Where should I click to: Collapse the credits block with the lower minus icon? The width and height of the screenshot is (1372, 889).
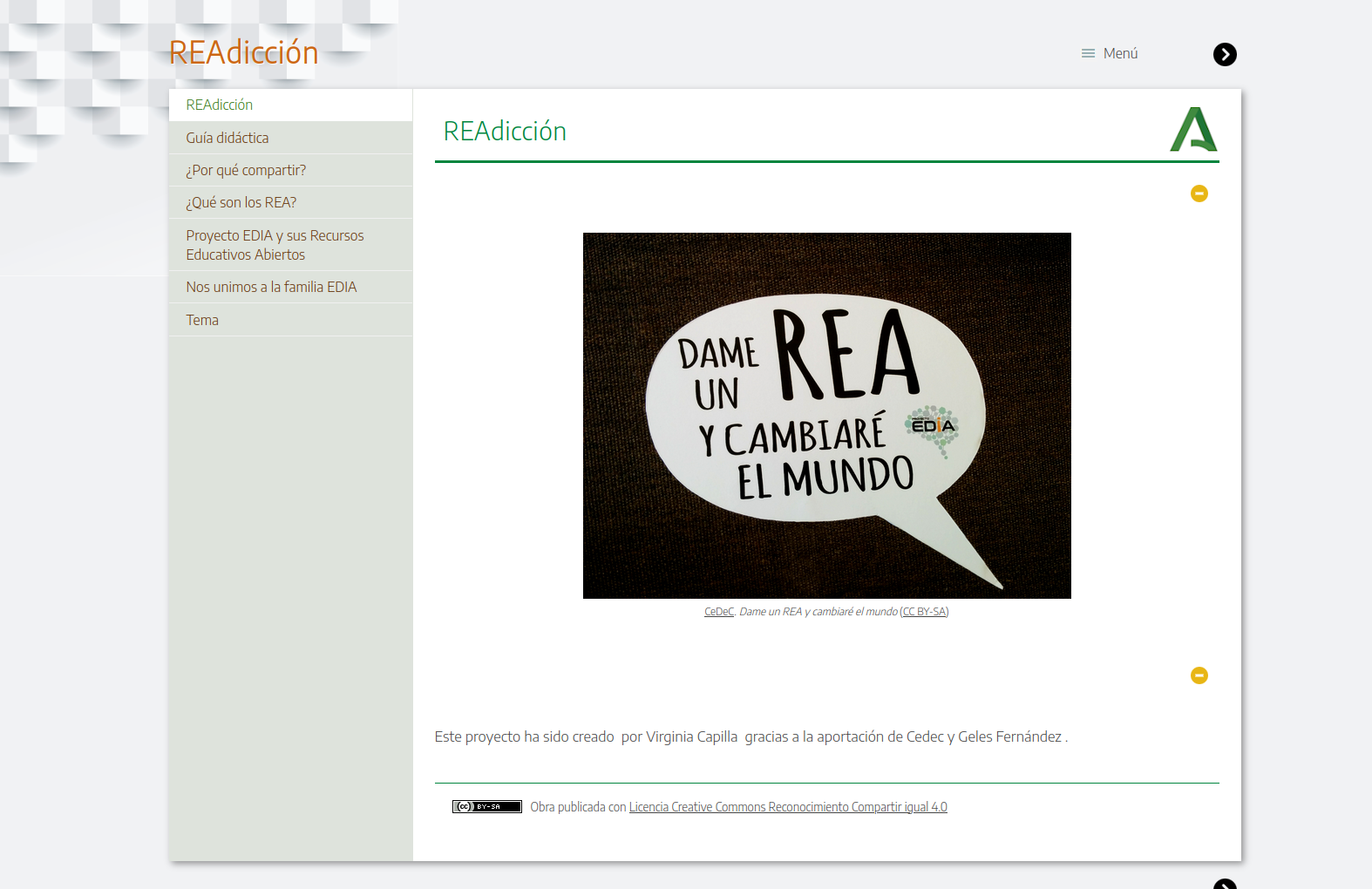1199,675
